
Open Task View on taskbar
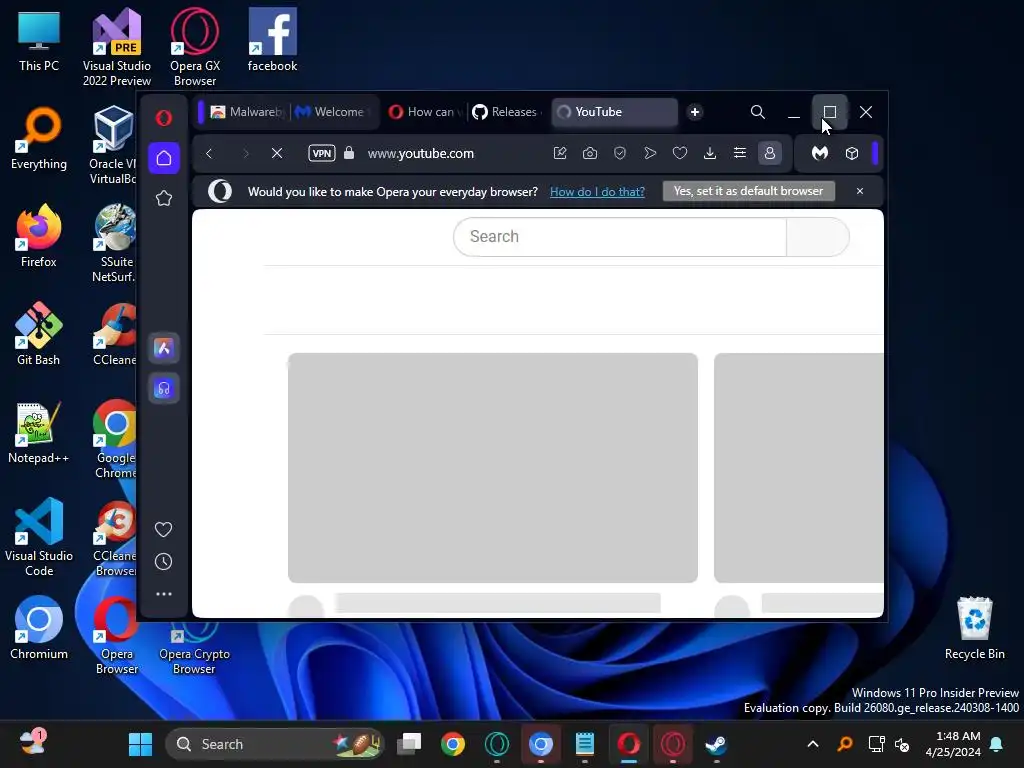pyautogui.click(x=409, y=744)
